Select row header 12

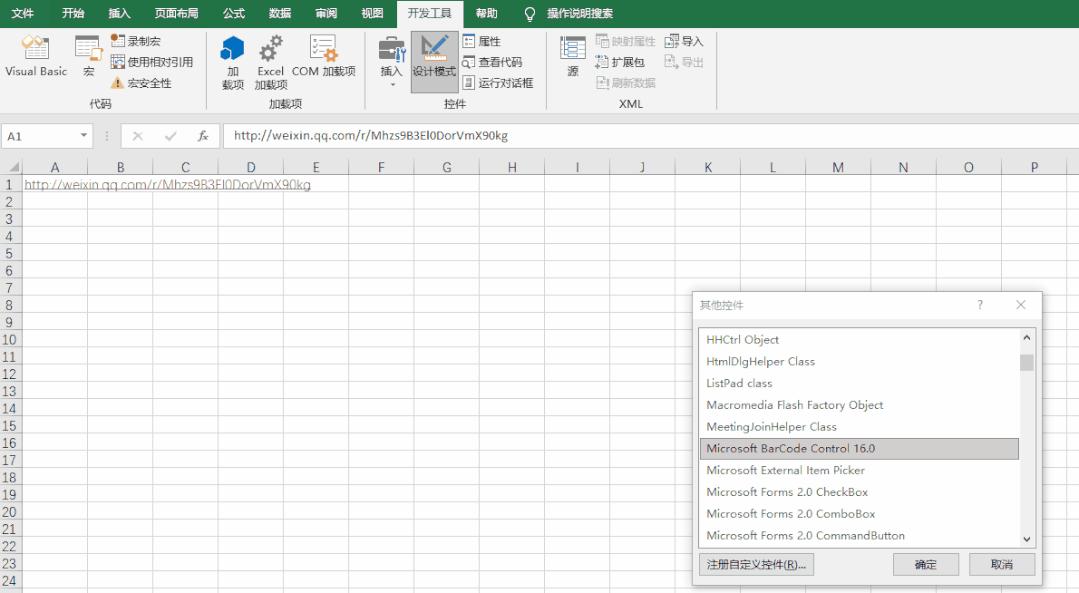click(x=10, y=374)
